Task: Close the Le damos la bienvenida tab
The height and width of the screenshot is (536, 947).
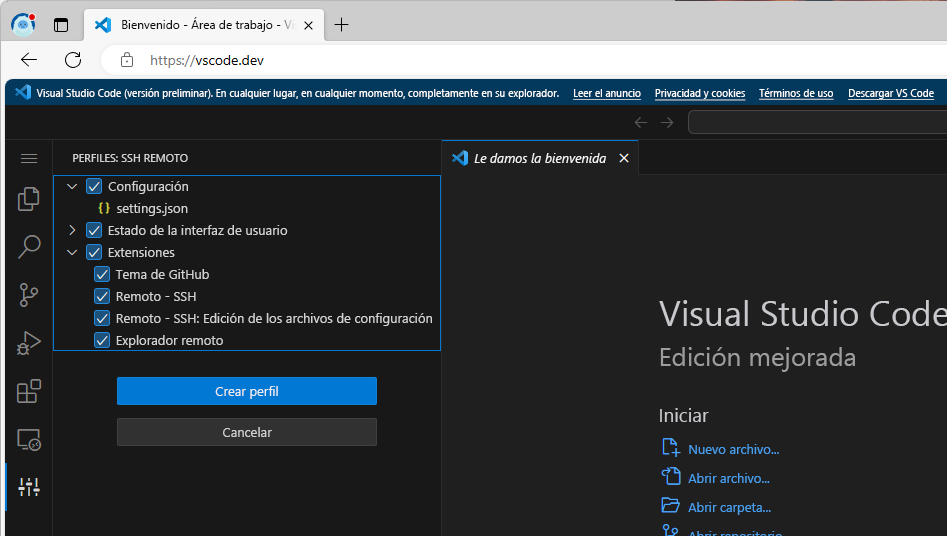Action: click(624, 158)
